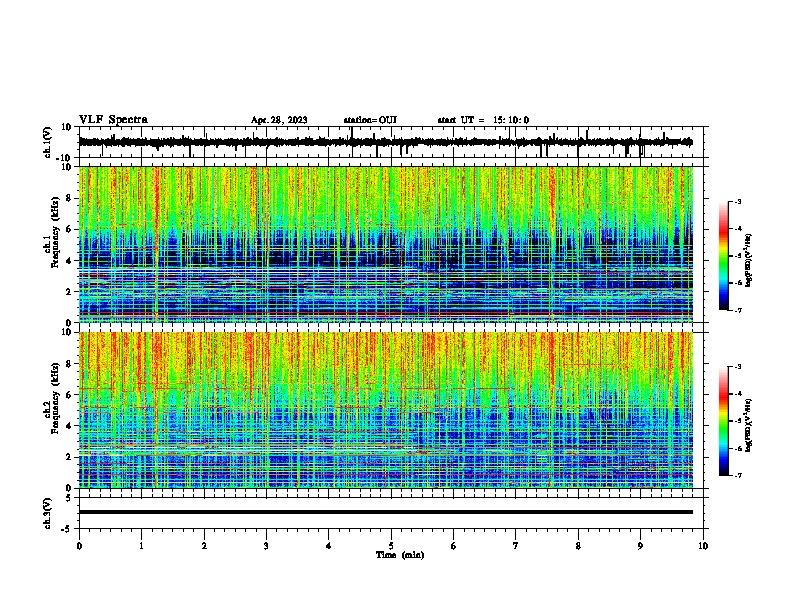This screenshot has height=612, width=792.
Task: Click the ch.1 color bar log(PSD) label
Action: (749, 261)
